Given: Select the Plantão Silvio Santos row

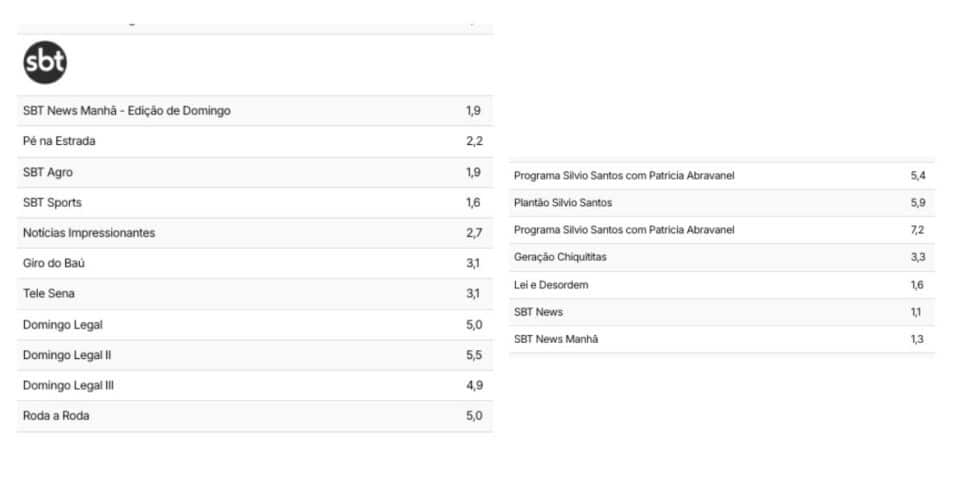Looking at the screenshot, I should coord(722,203).
